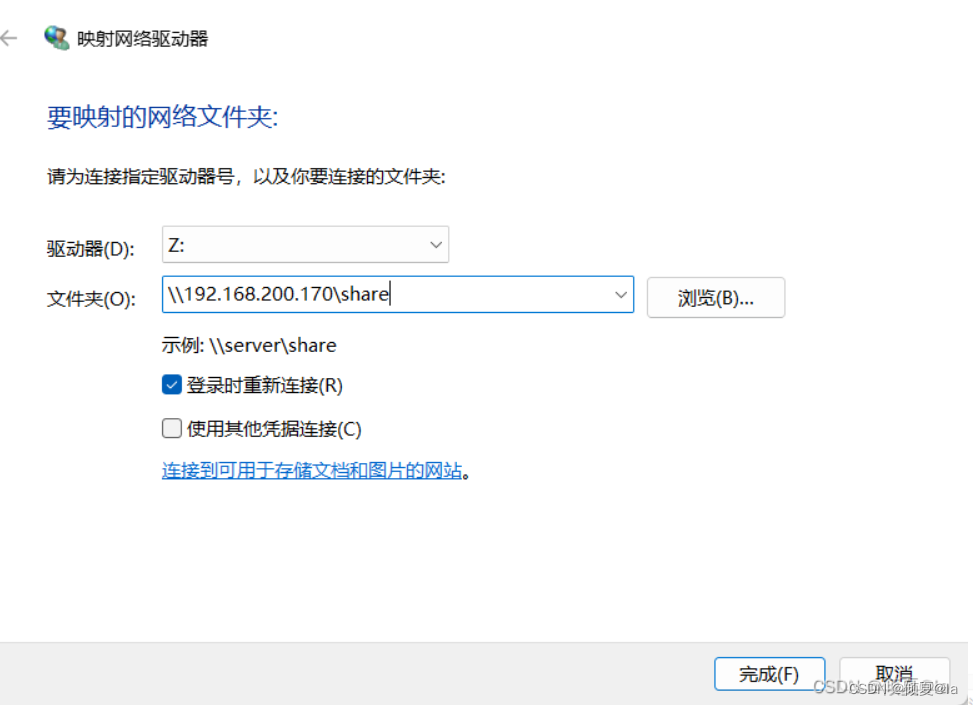Enable 使用其他凭据连接 checkbox

pyautogui.click(x=172, y=428)
